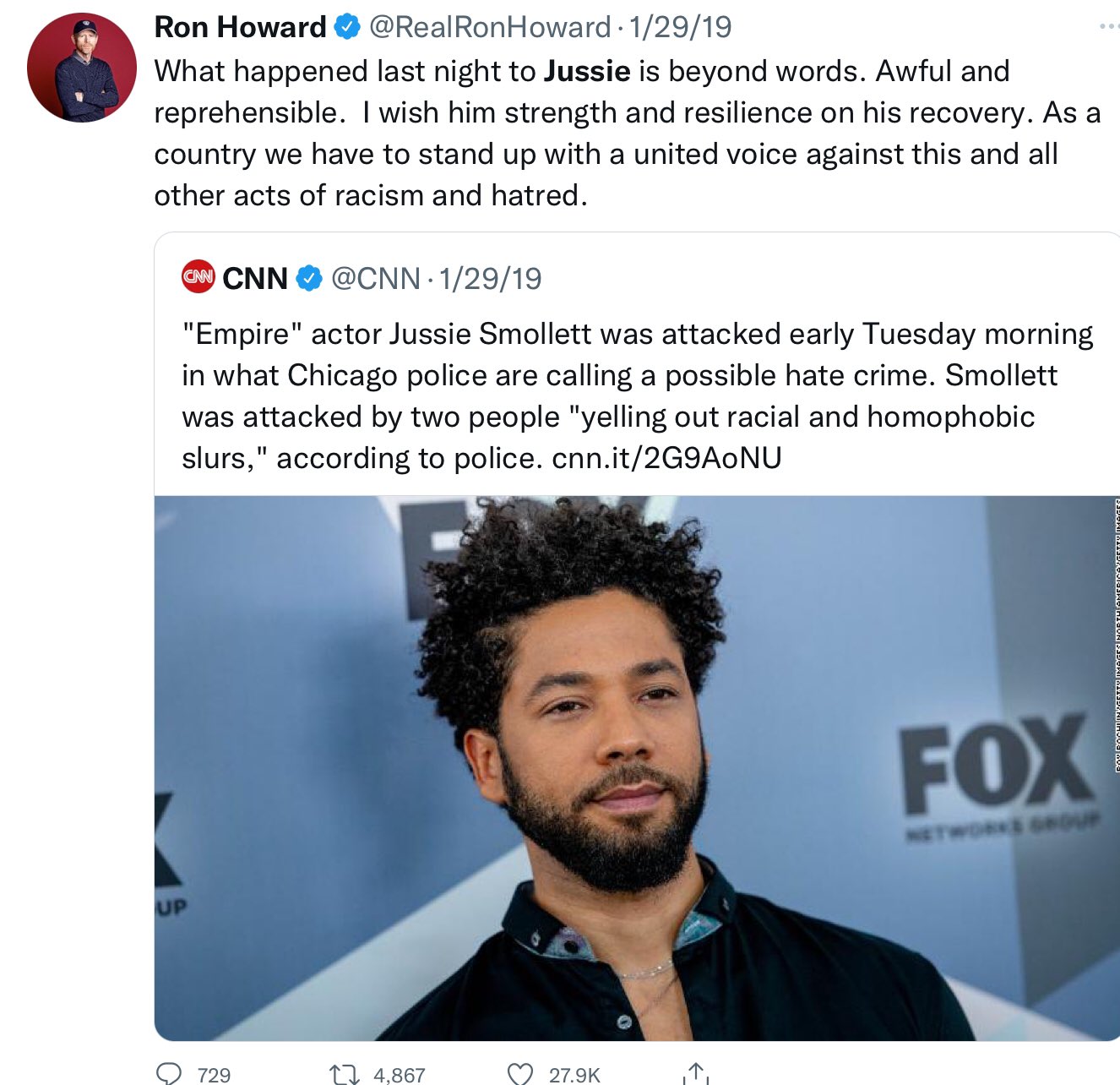Click the 27.9K likes count
Viewport: 1120px width, 1085px height.
pyautogui.click(x=574, y=1075)
